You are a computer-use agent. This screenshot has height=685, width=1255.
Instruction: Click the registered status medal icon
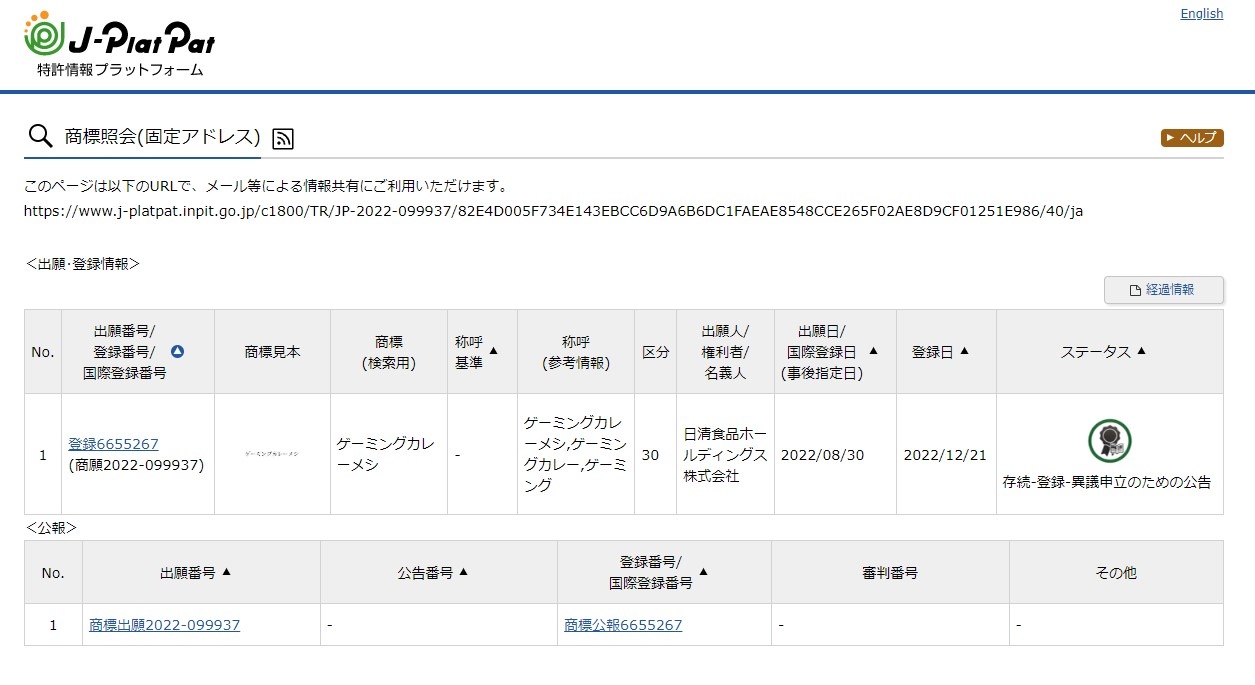click(x=1109, y=441)
